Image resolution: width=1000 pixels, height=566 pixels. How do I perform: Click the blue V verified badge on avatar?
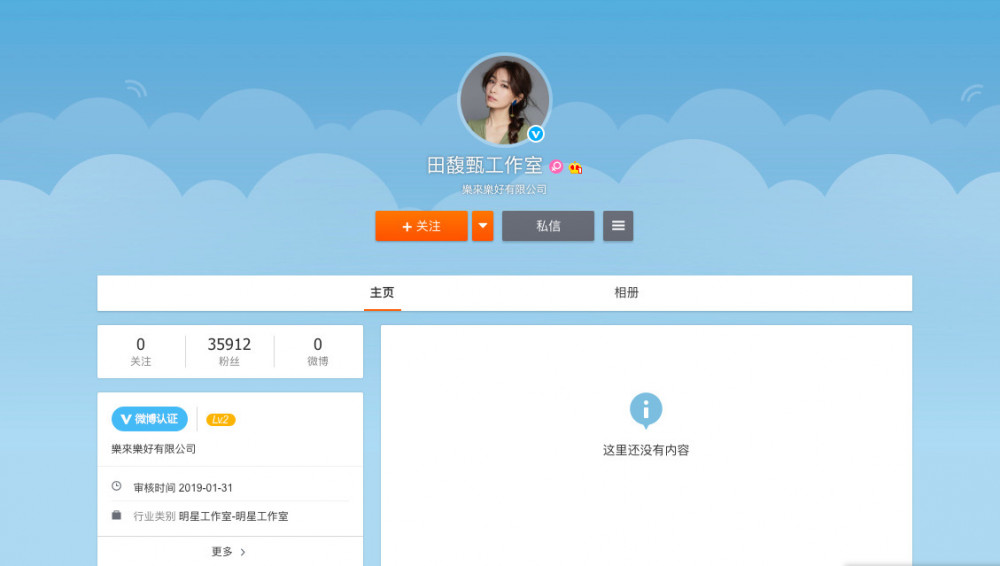536,134
